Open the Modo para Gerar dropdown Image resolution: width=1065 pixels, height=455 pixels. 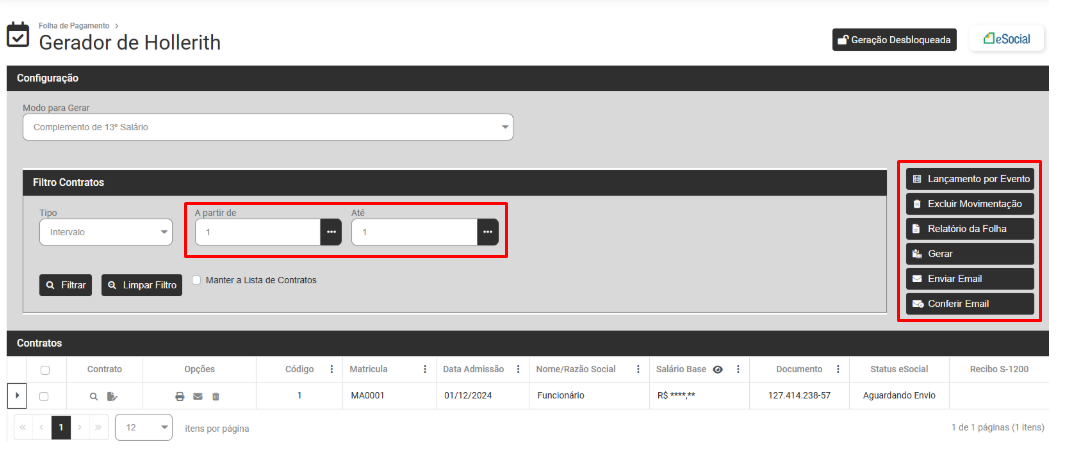[268, 127]
